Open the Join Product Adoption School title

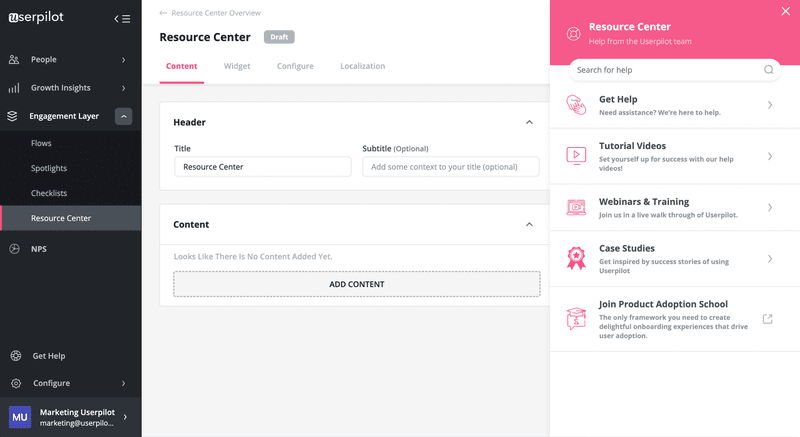tap(663, 304)
